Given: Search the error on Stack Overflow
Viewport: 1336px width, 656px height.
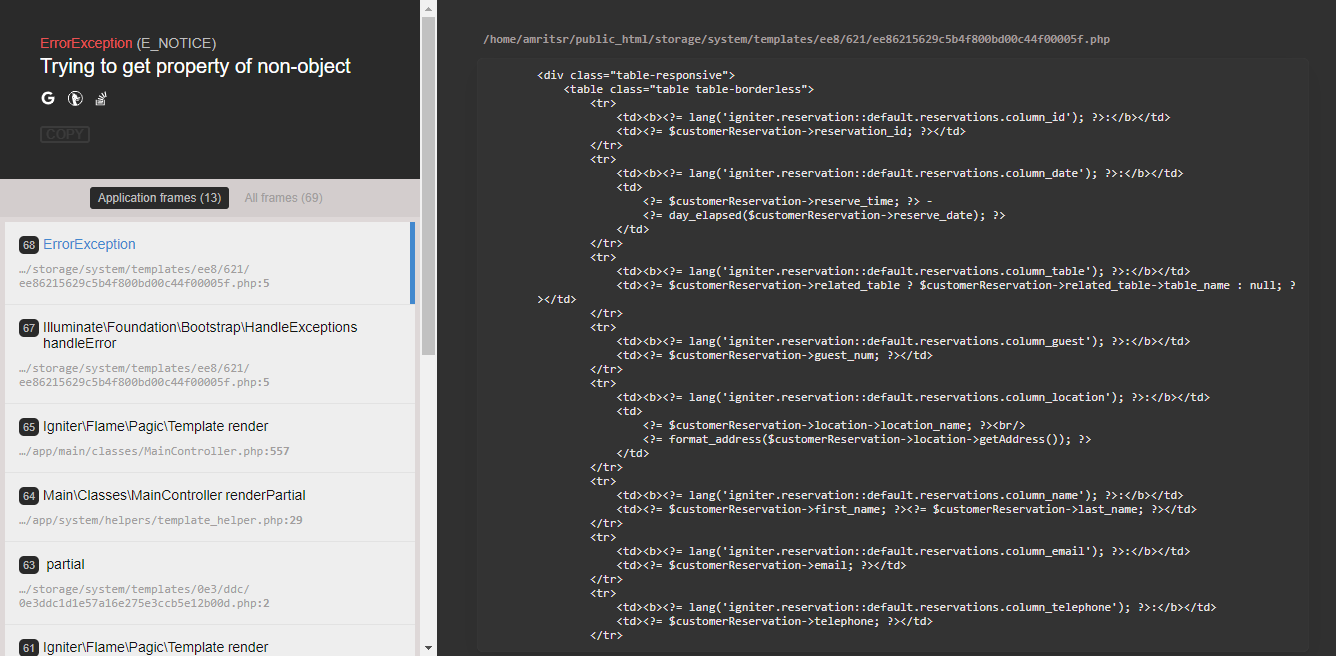Looking at the screenshot, I should (100, 98).
